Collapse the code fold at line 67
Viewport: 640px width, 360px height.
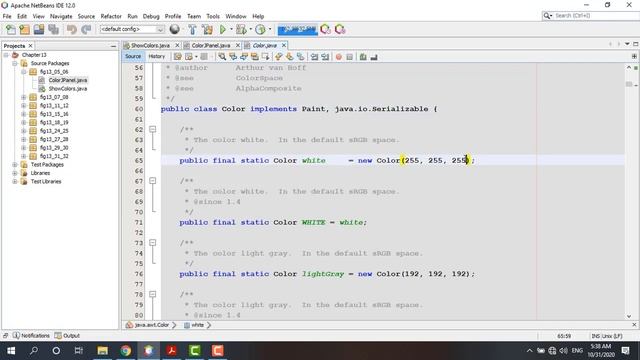click(x=152, y=181)
